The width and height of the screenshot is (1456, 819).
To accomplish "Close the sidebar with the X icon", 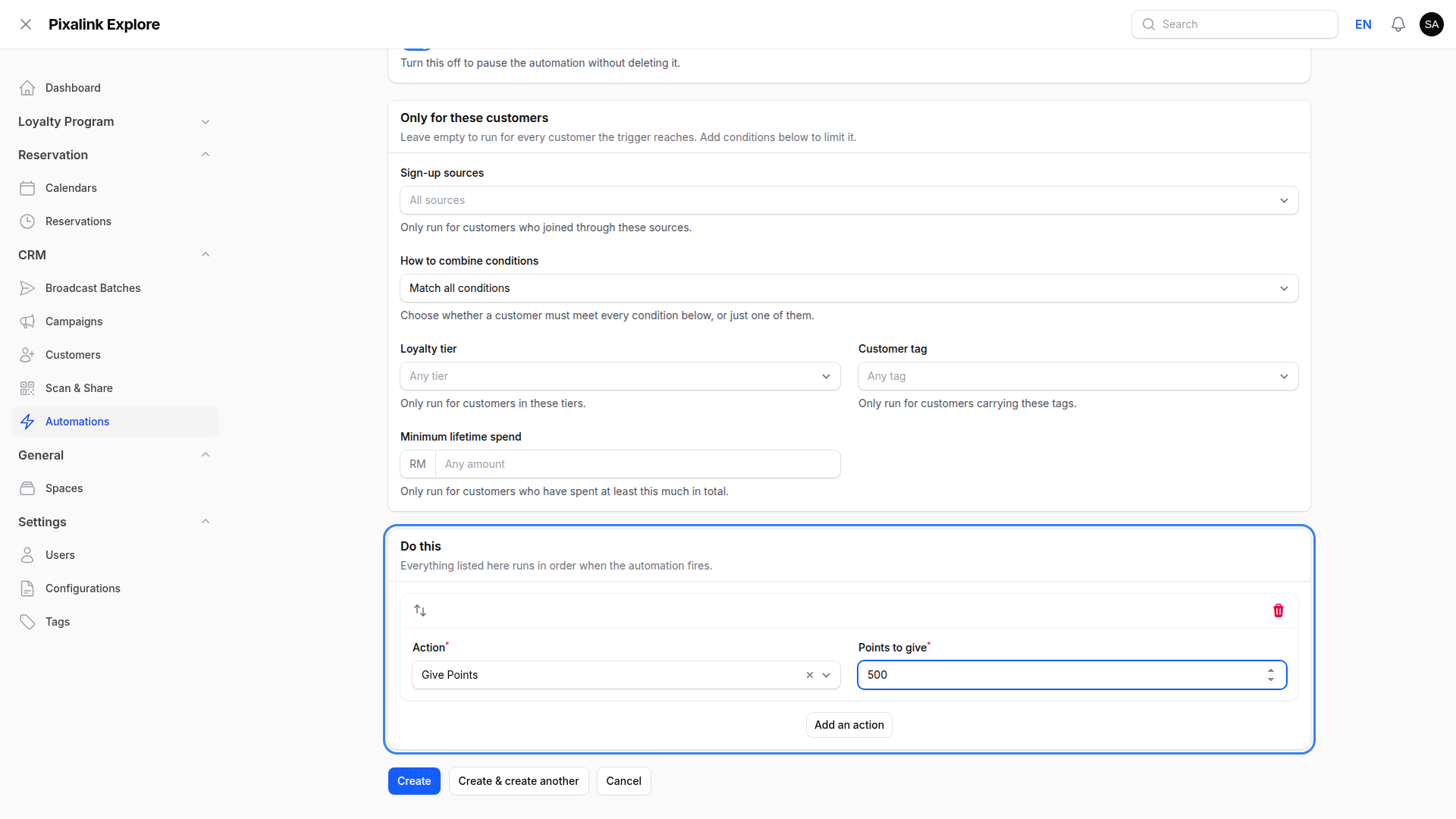I will pyautogui.click(x=26, y=24).
